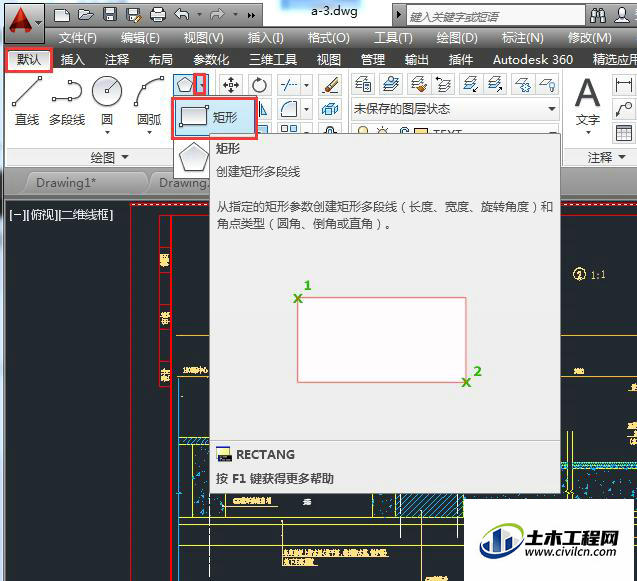637x581 pixels.
Task: Select the 默认 ribbon tab
Action: 28,60
